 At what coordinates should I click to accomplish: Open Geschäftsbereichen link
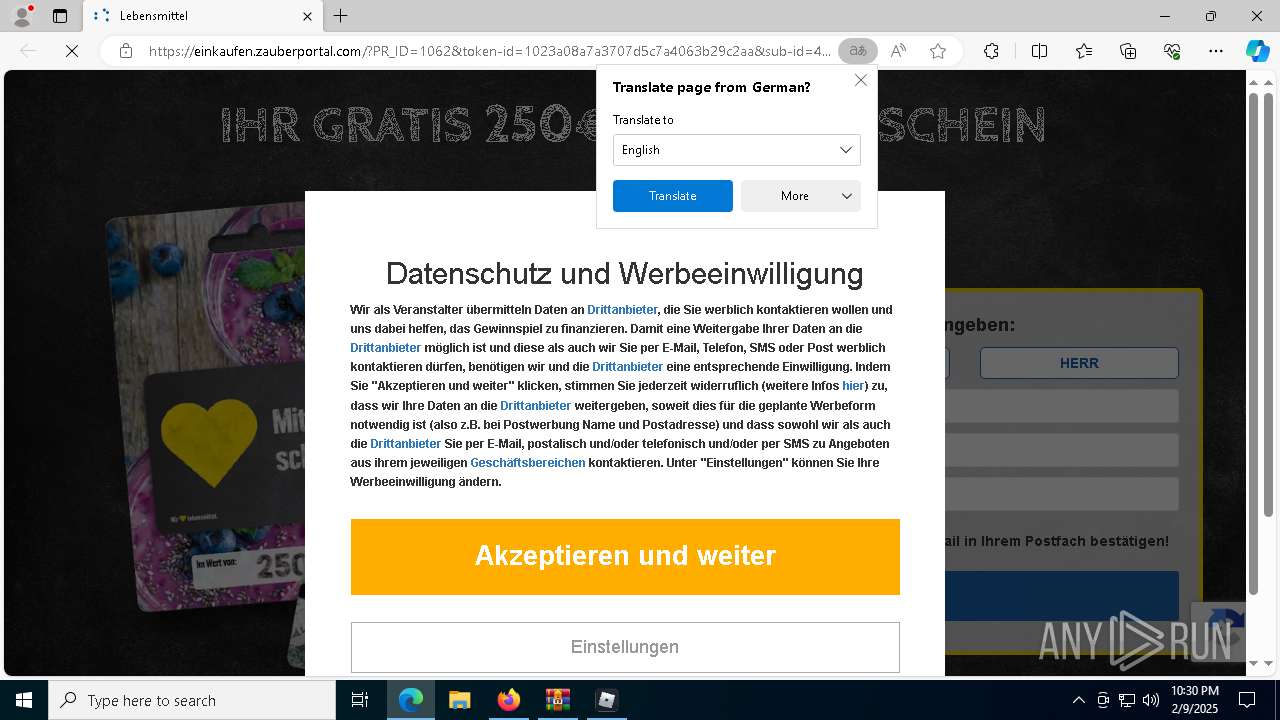[x=527, y=463]
